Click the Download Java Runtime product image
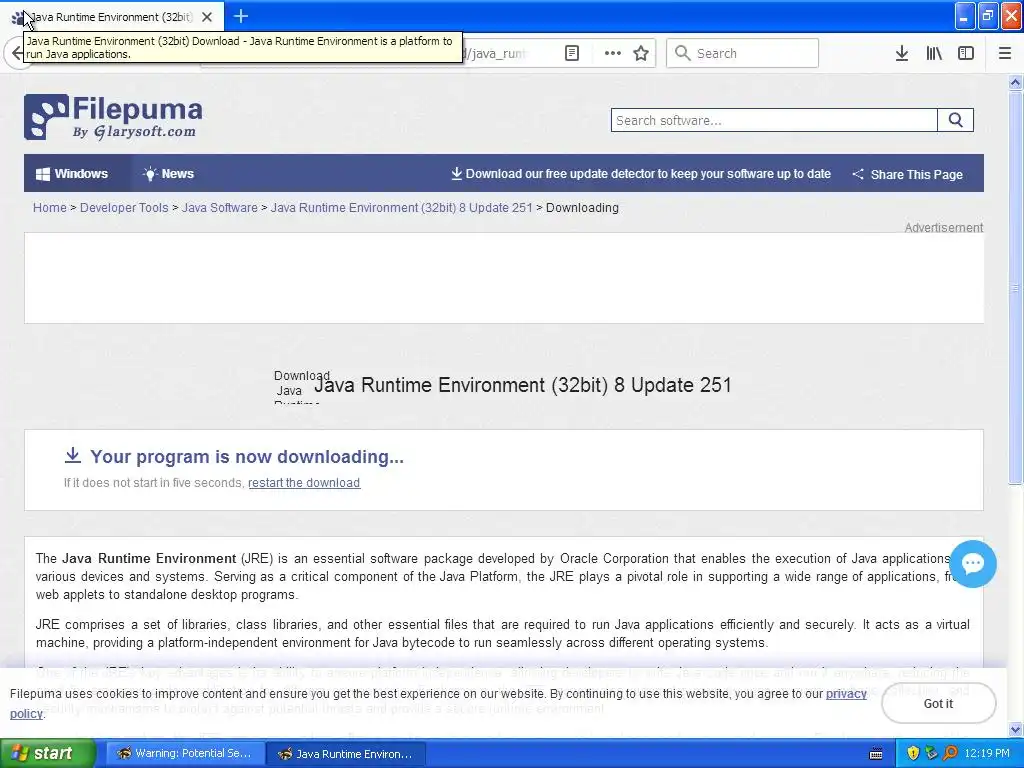The height and width of the screenshot is (768, 1024). tap(298, 387)
